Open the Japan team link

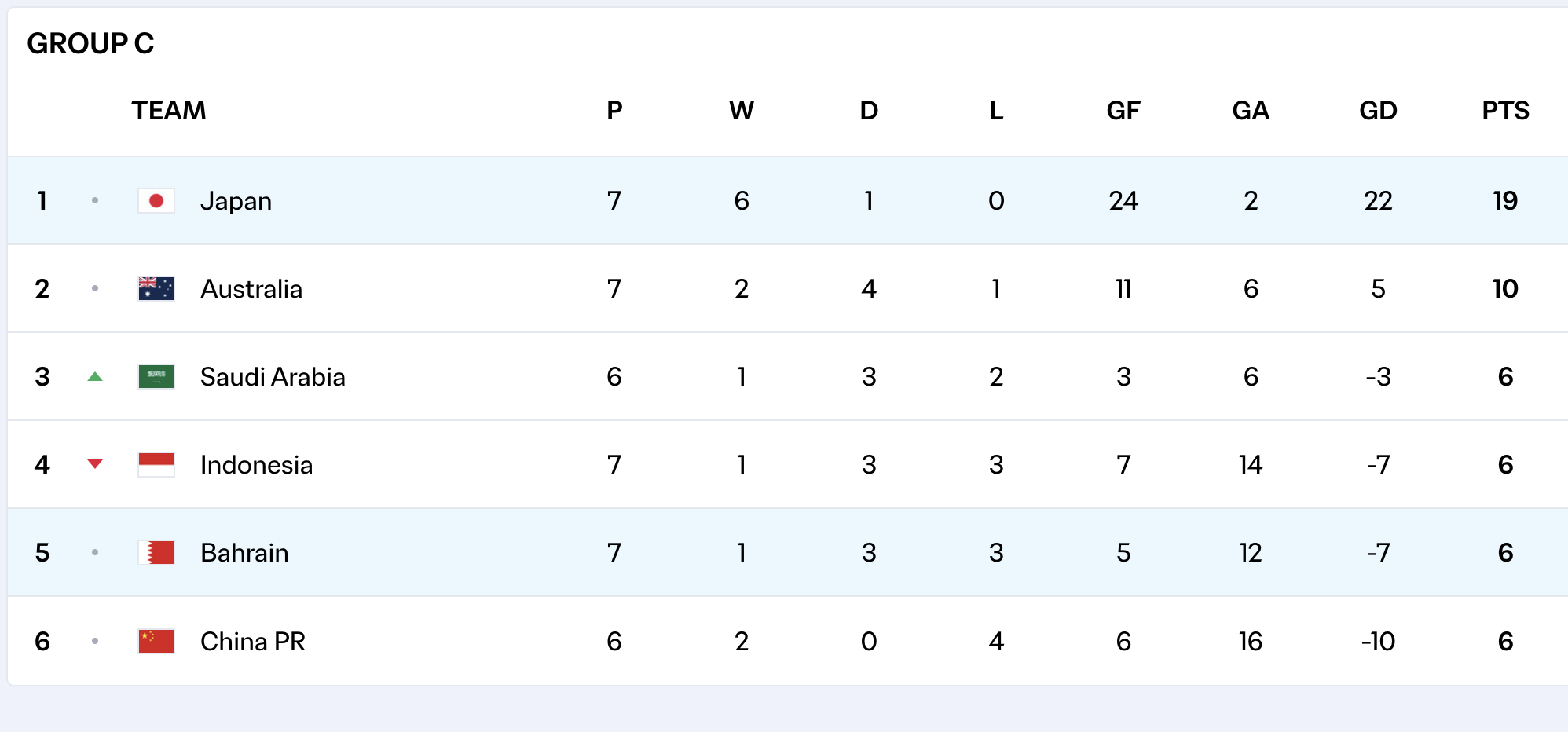pyautogui.click(x=236, y=201)
